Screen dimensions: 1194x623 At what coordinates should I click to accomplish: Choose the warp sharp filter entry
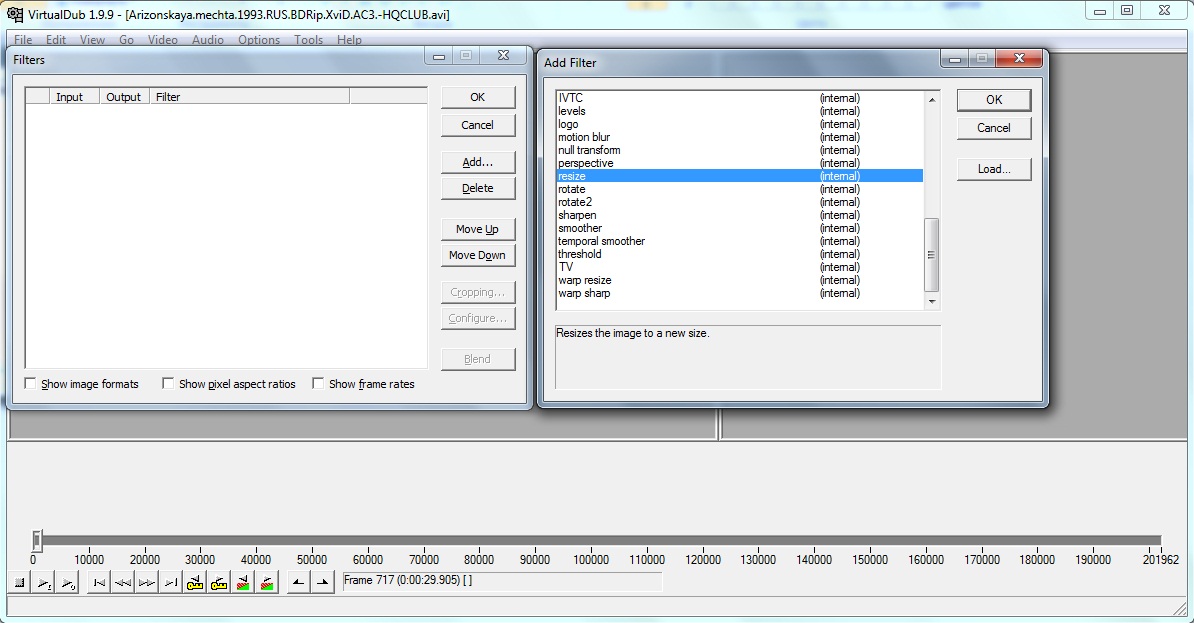(x=584, y=293)
